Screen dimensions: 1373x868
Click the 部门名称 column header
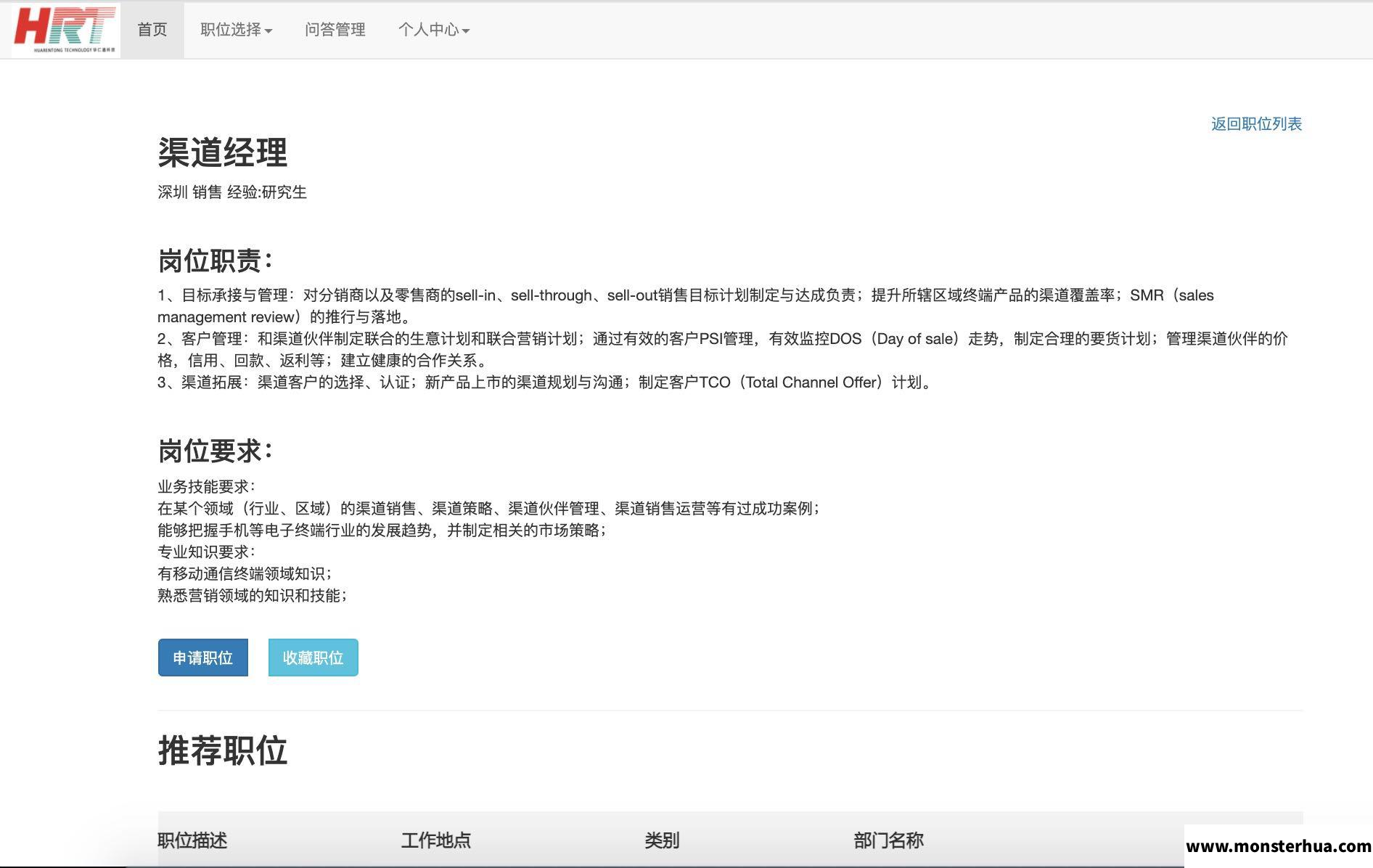(x=889, y=840)
